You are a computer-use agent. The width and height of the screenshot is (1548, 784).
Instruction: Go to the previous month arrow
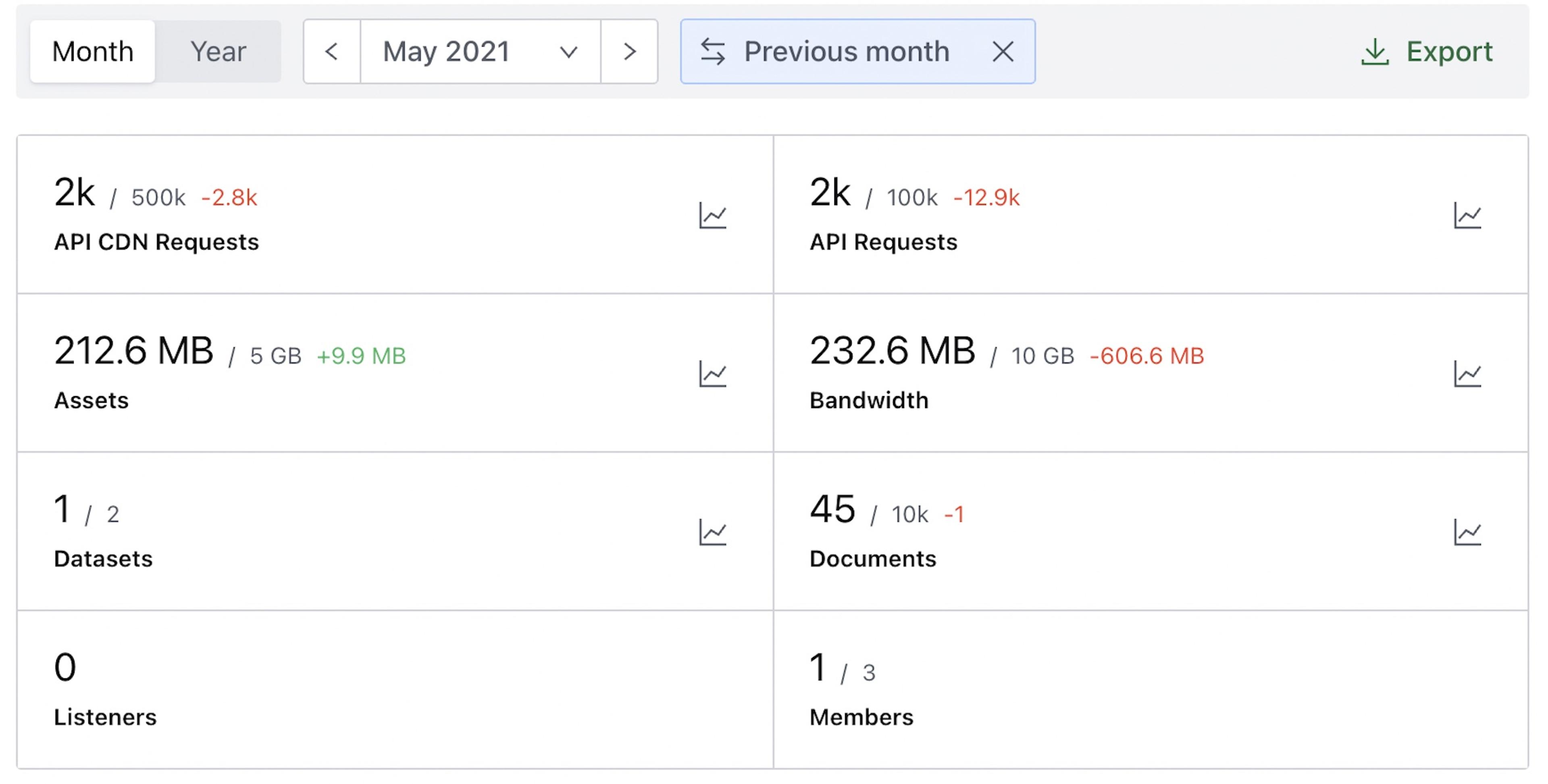pos(332,52)
